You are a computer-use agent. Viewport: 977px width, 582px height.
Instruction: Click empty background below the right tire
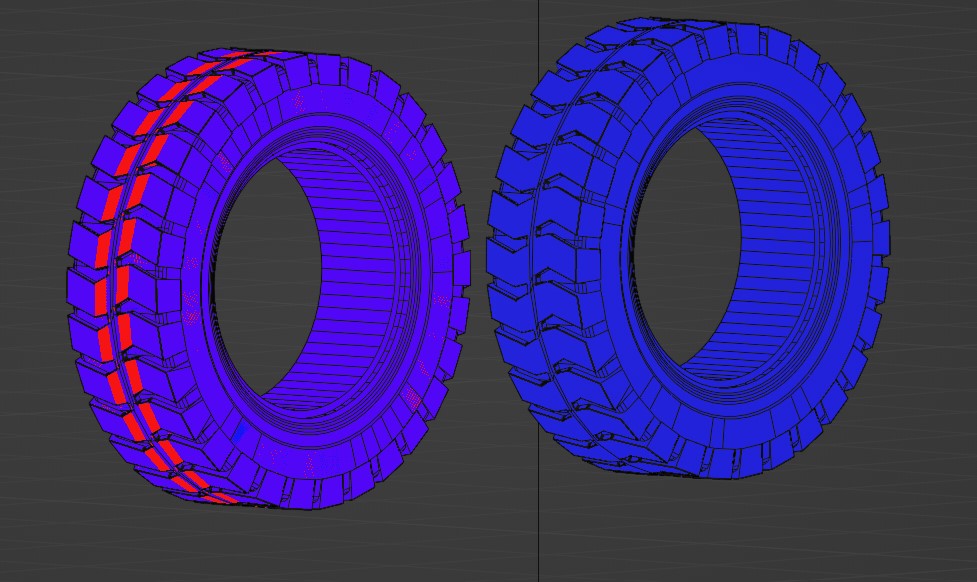coord(700,530)
